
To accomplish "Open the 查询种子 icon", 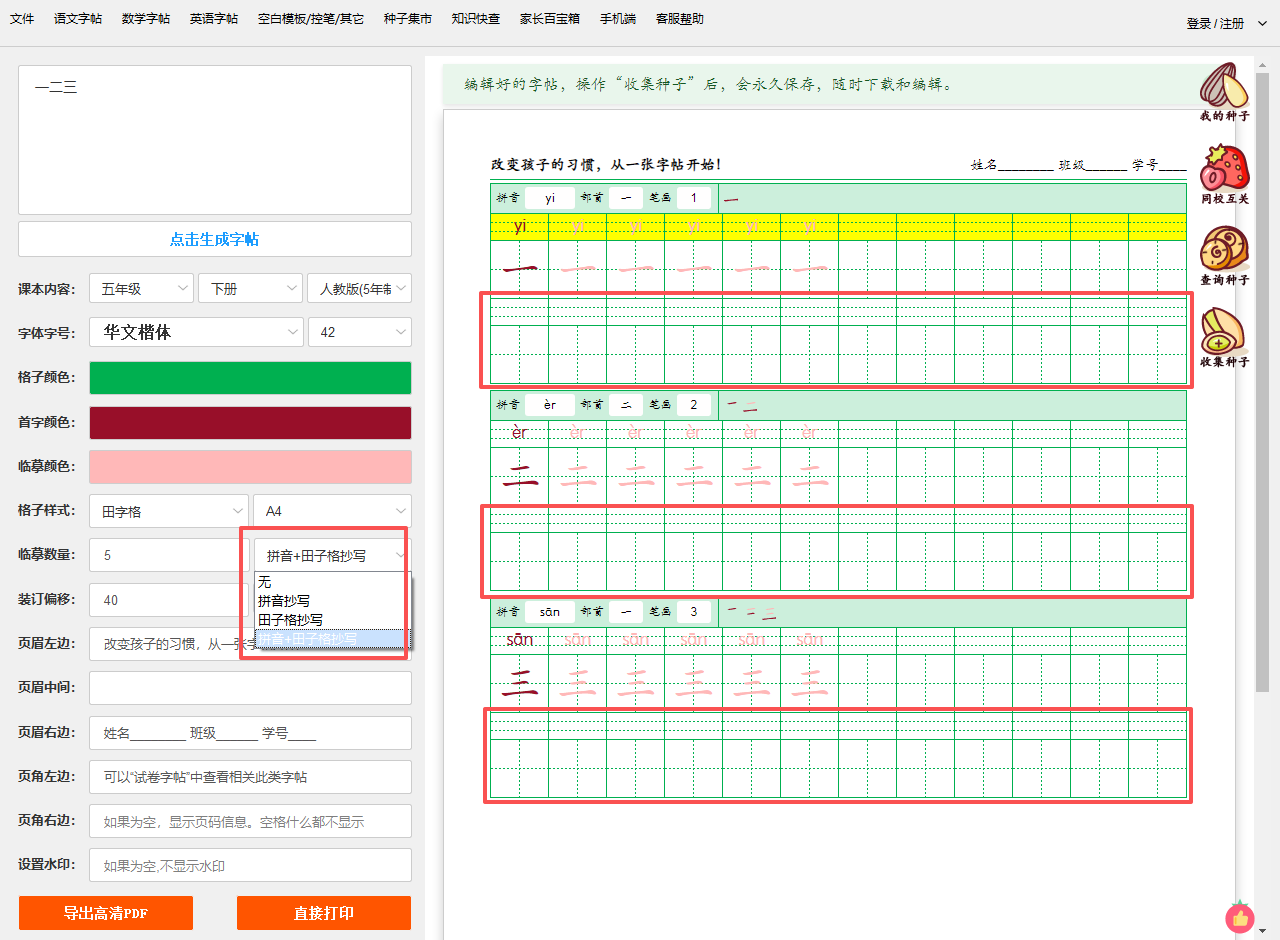I will pos(1224,250).
